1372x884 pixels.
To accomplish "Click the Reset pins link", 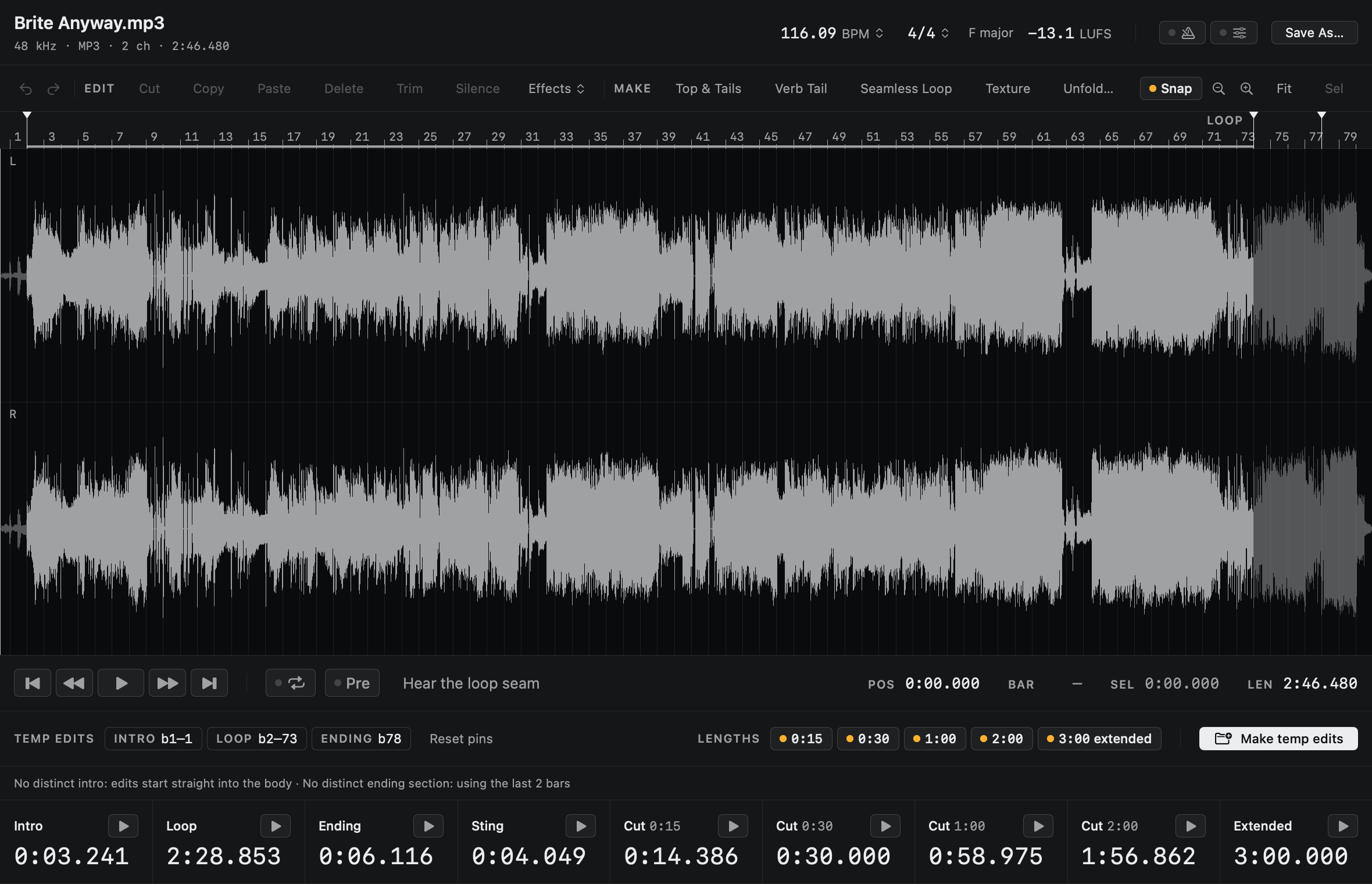I will (x=461, y=739).
